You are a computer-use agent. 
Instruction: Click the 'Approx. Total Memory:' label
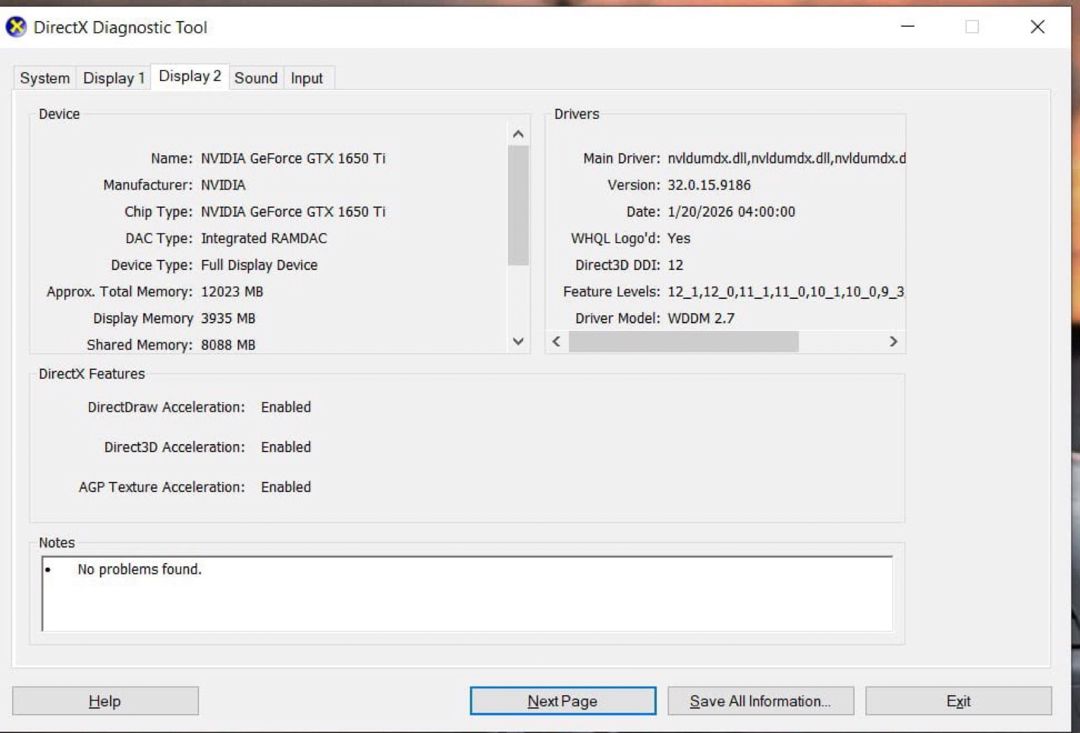pyautogui.click(x=120, y=292)
